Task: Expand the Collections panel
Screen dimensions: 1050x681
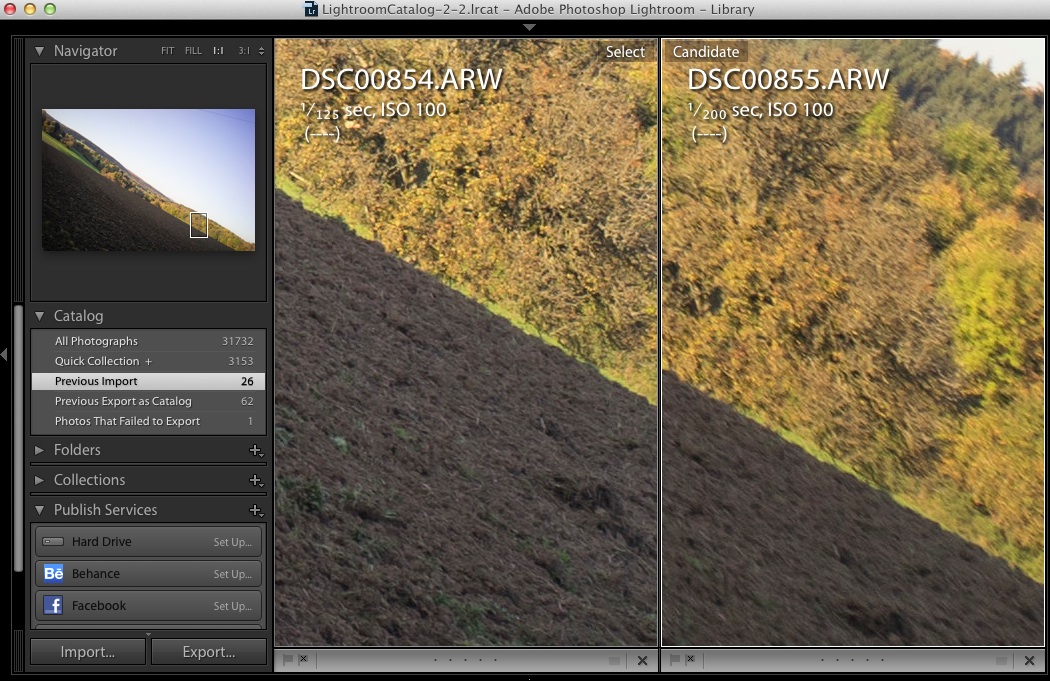Action: pos(40,481)
